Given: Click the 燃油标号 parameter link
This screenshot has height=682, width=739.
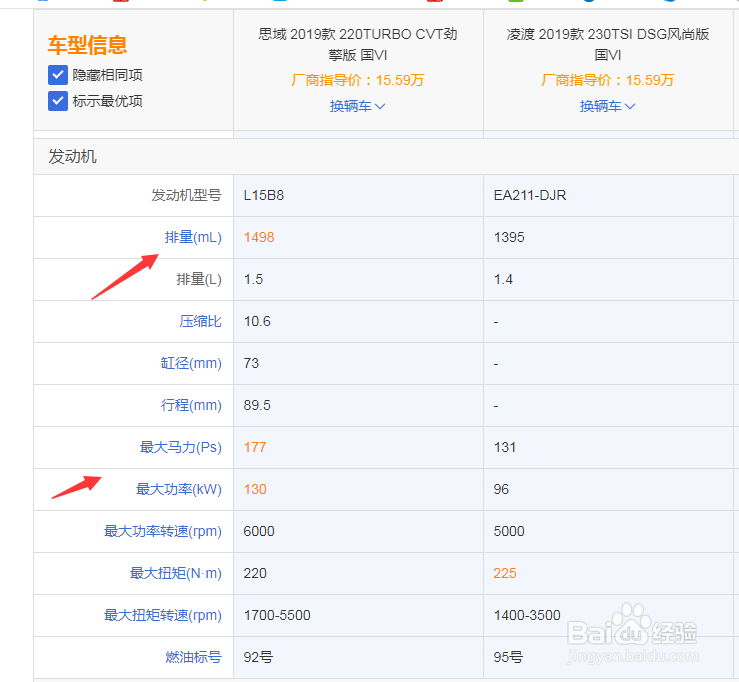Looking at the screenshot, I should tap(193, 657).
